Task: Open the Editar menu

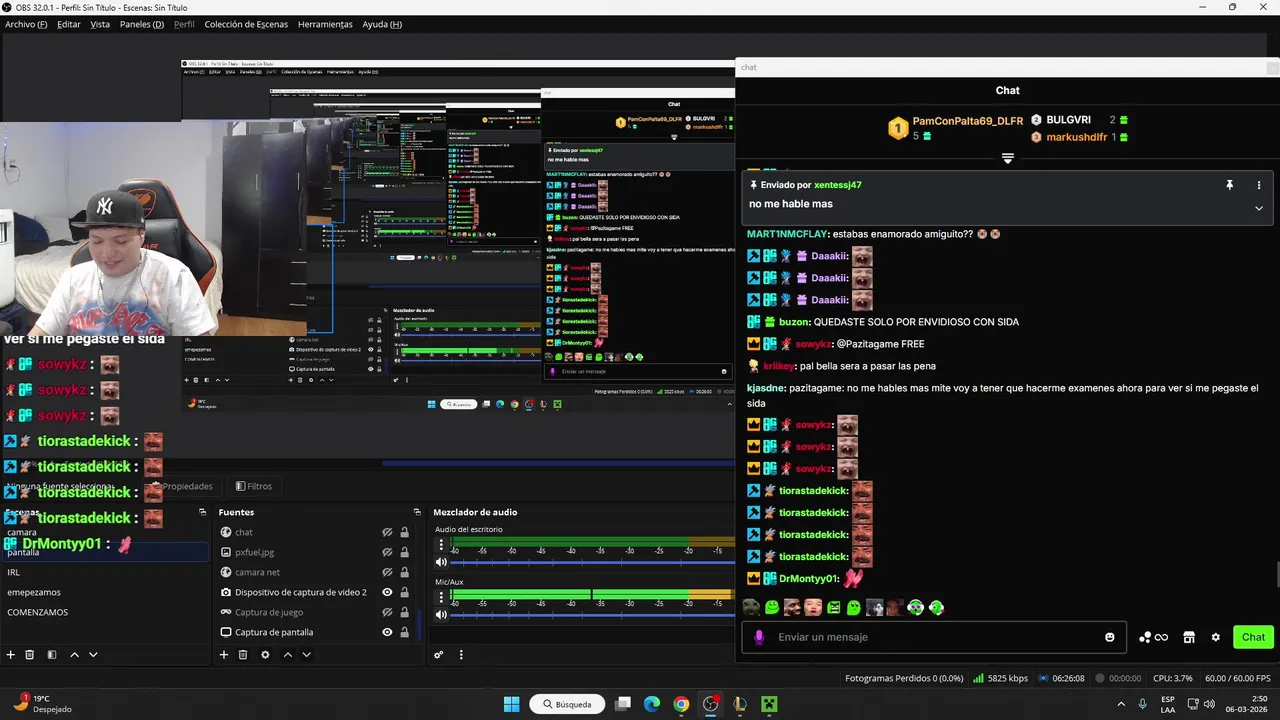Action: tap(68, 24)
